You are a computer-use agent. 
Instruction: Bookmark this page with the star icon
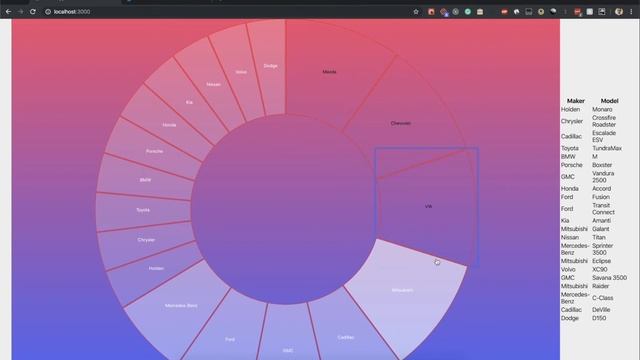coord(416,12)
